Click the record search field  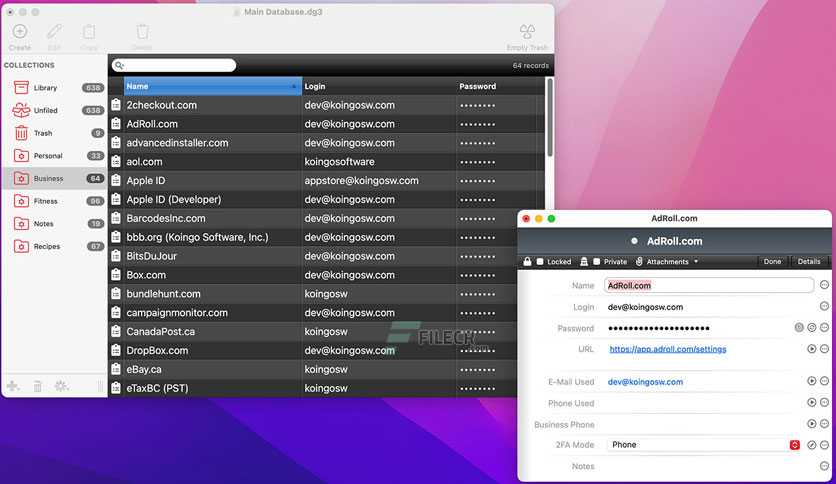(174, 65)
